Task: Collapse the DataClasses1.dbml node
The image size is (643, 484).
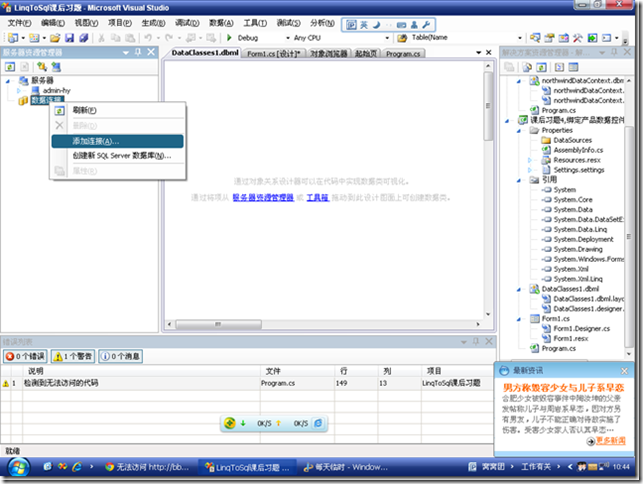Action: click(x=519, y=290)
